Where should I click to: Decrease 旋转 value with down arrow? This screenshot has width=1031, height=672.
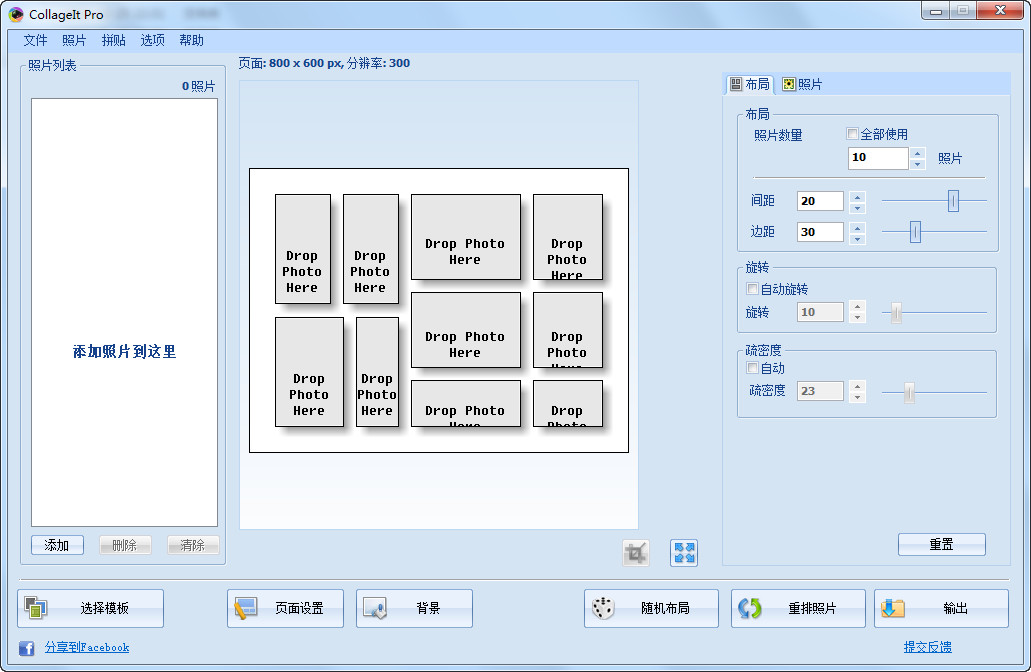click(857, 318)
